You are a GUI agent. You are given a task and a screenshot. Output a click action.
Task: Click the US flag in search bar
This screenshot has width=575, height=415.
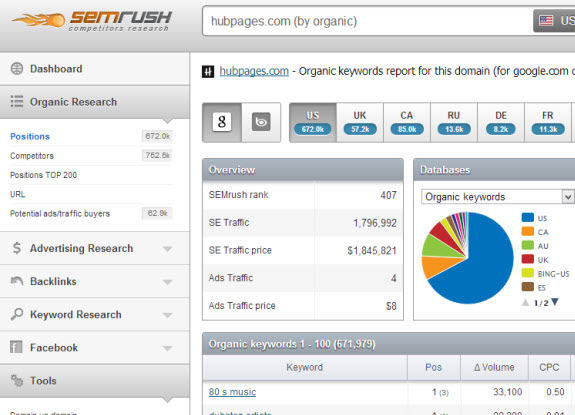click(x=546, y=21)
